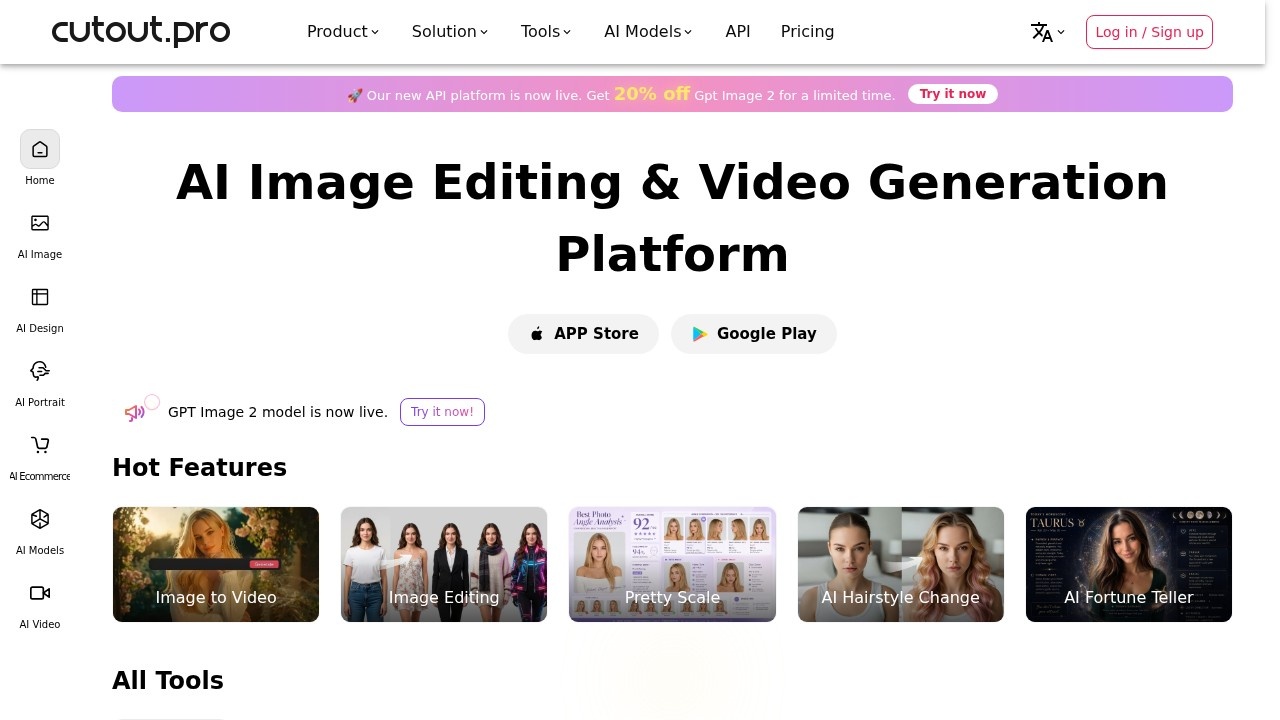Open the AI Hairstyle Change card
1280x720 pixels.
pyautogui.click(x=901, y=564)
